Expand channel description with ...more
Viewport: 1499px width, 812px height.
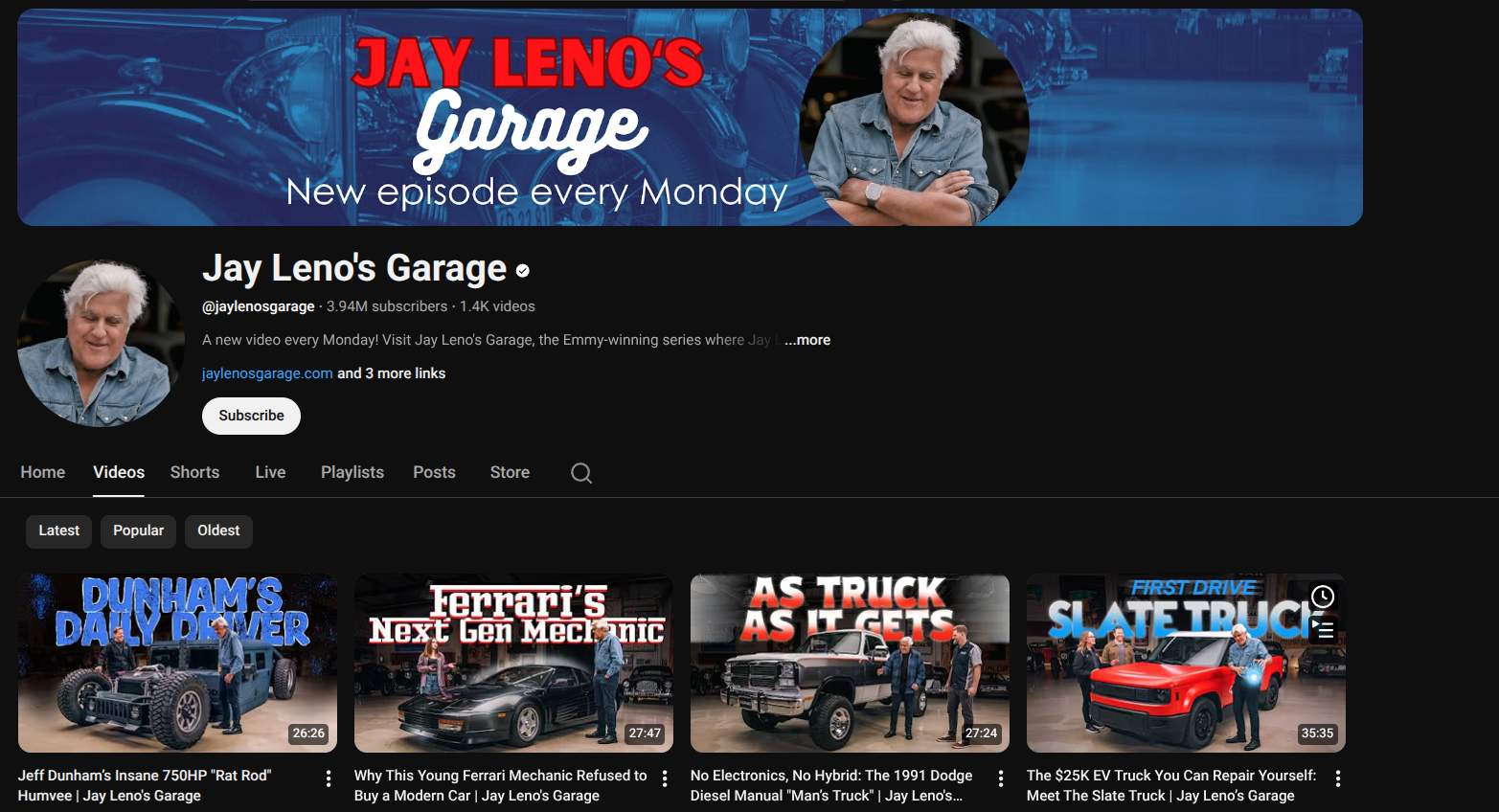coord(807,340)
